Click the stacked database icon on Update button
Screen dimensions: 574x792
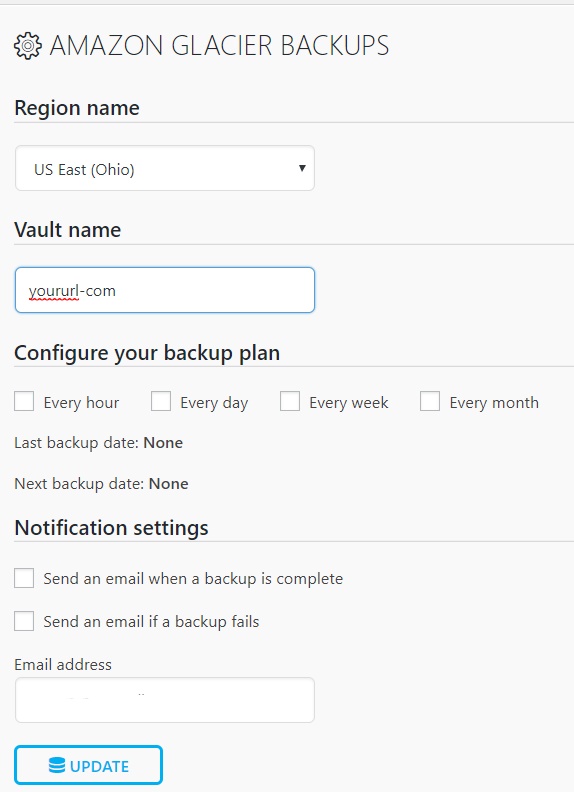[x=57, y=766]
